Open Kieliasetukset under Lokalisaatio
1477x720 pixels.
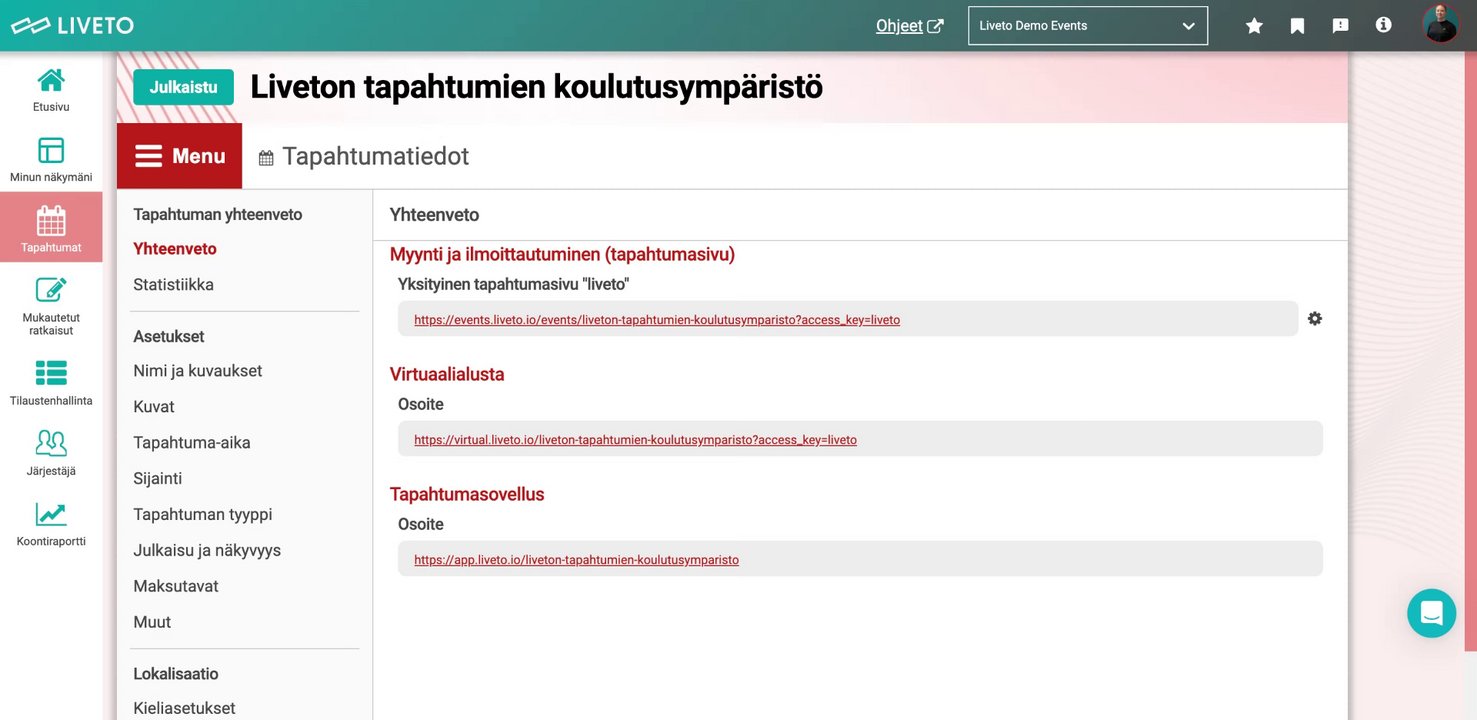(x=184, y=708)
